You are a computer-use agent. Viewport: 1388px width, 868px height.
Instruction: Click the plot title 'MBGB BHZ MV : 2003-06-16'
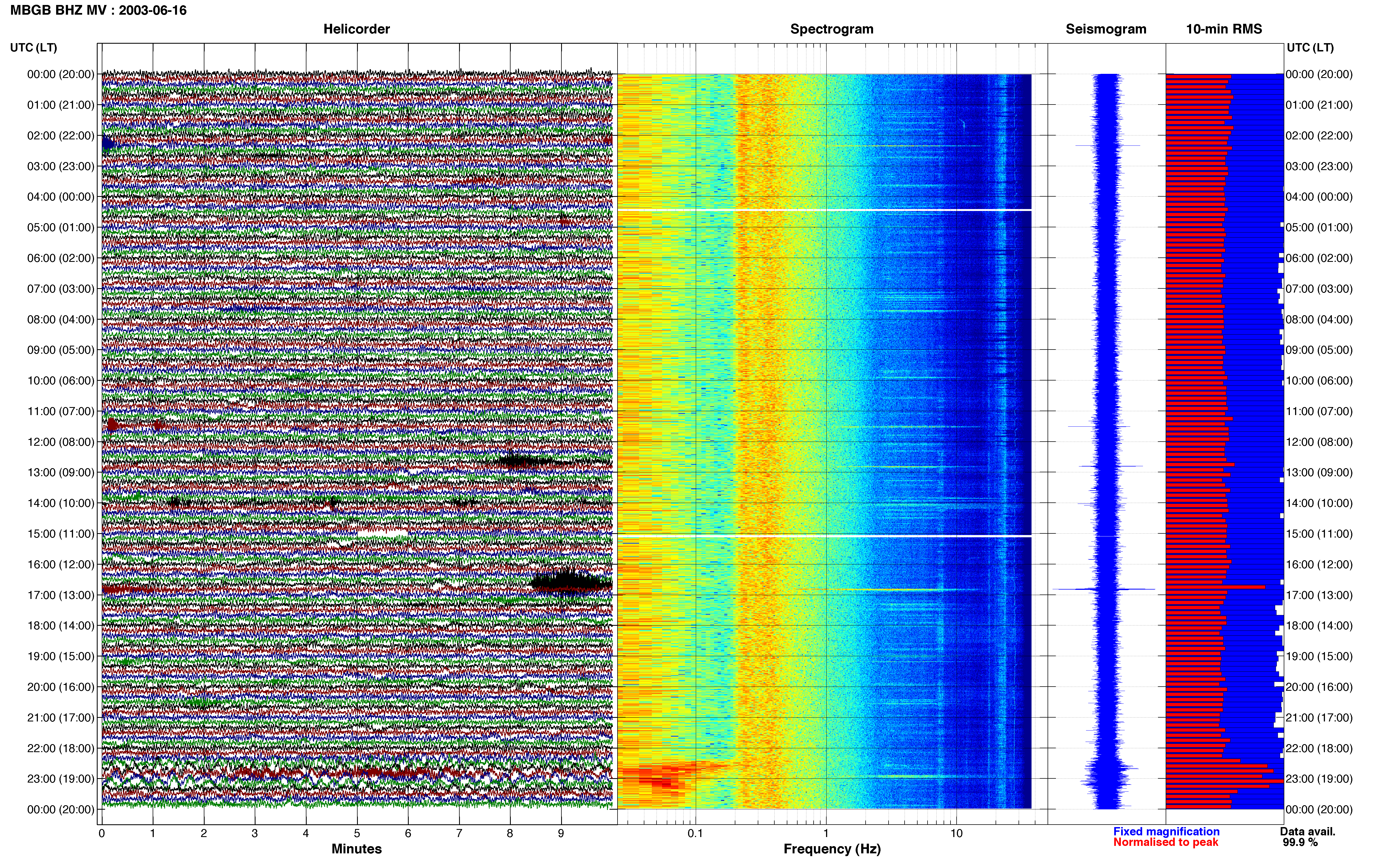point(98,10)
